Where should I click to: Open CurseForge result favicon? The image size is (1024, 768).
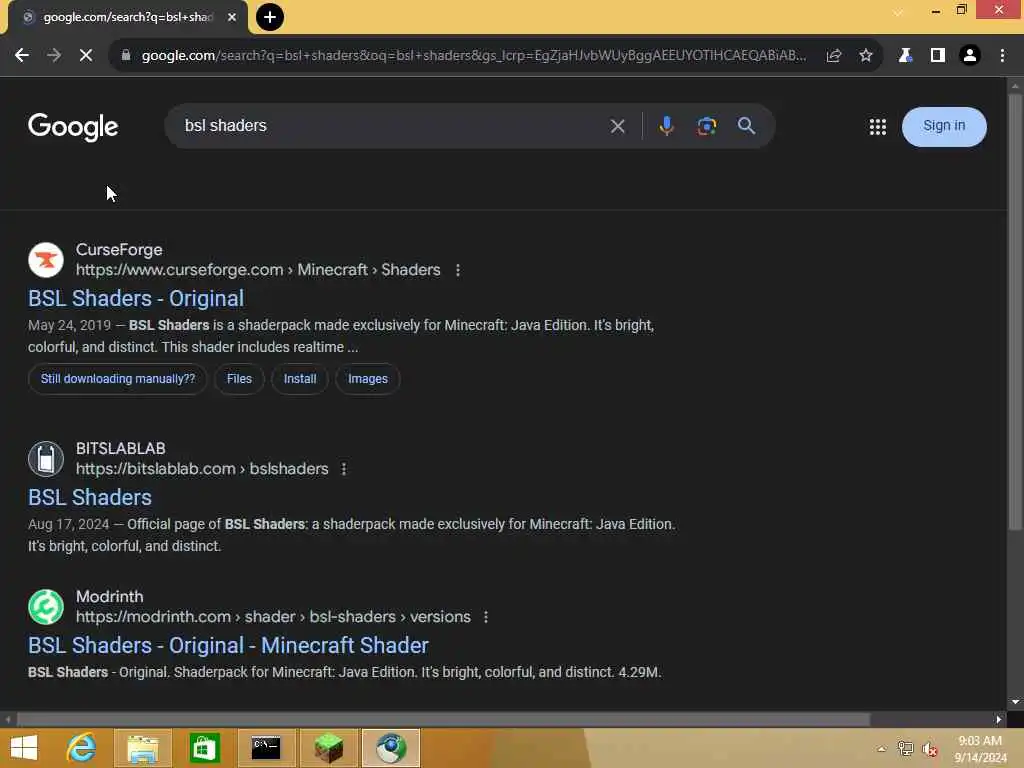click(x=46, y=260)
